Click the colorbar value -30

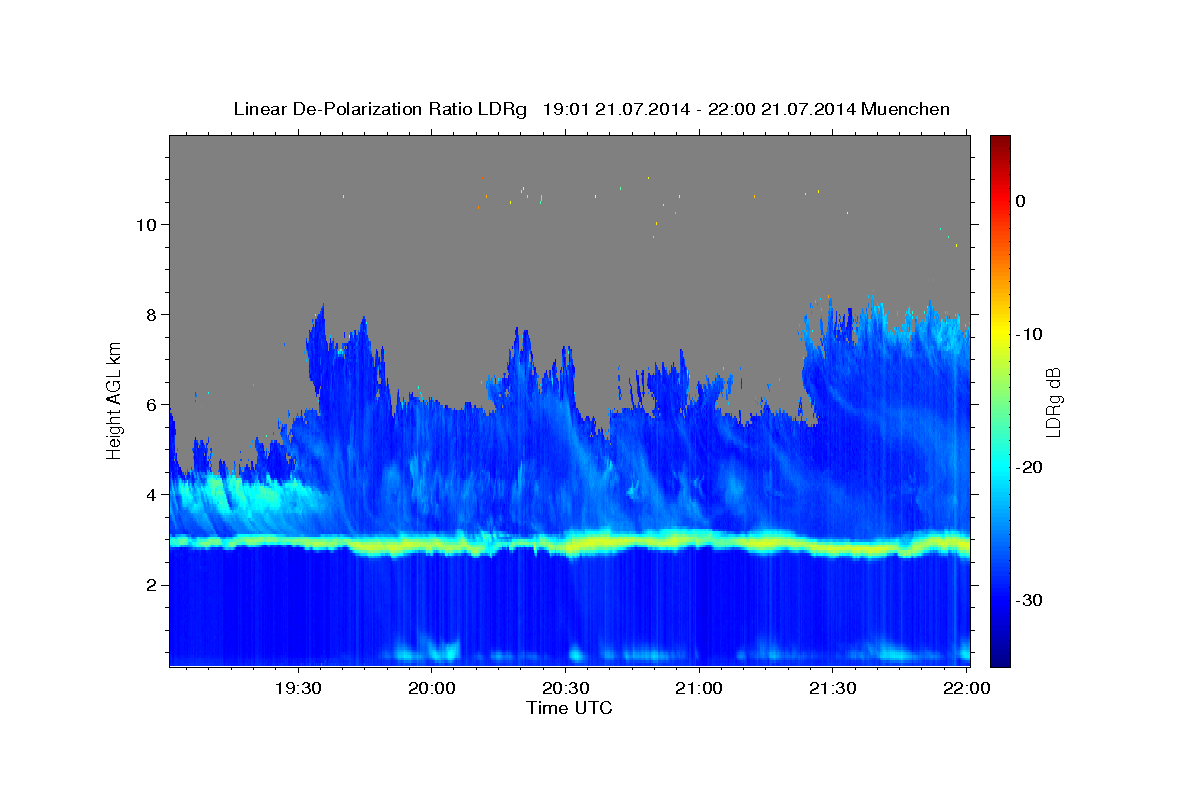click(1030, 600)
